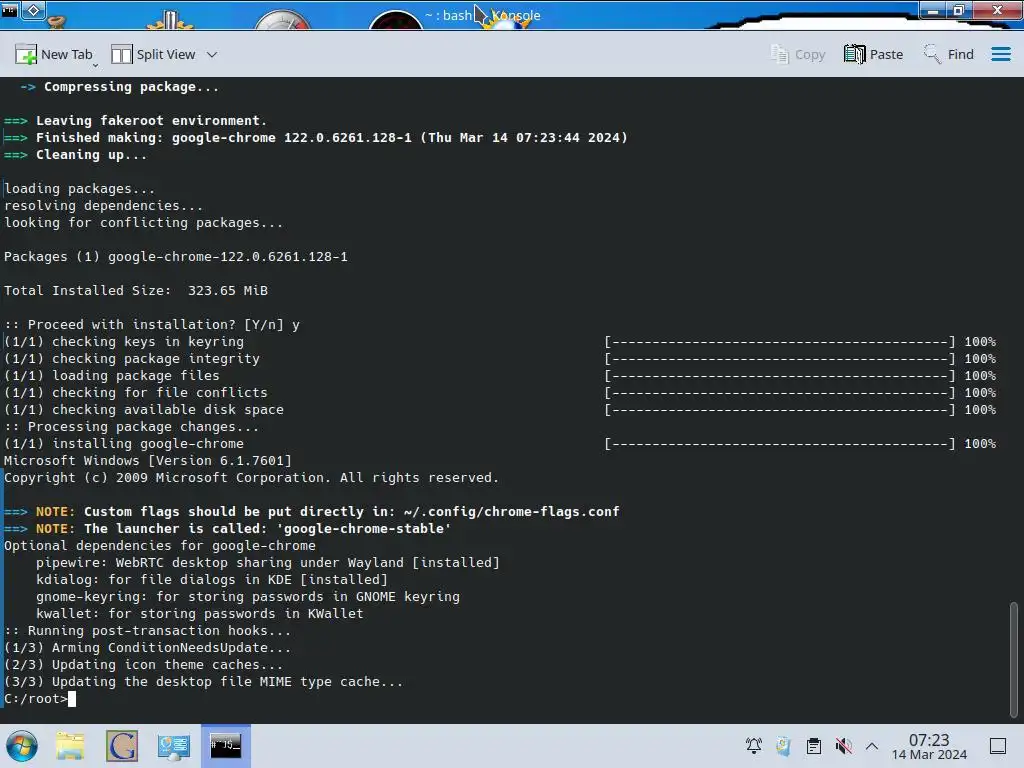Viewport: 1024px width, 768px height.
Task: Open system settings taskbar icon
Action: click(x=173, y=746)
